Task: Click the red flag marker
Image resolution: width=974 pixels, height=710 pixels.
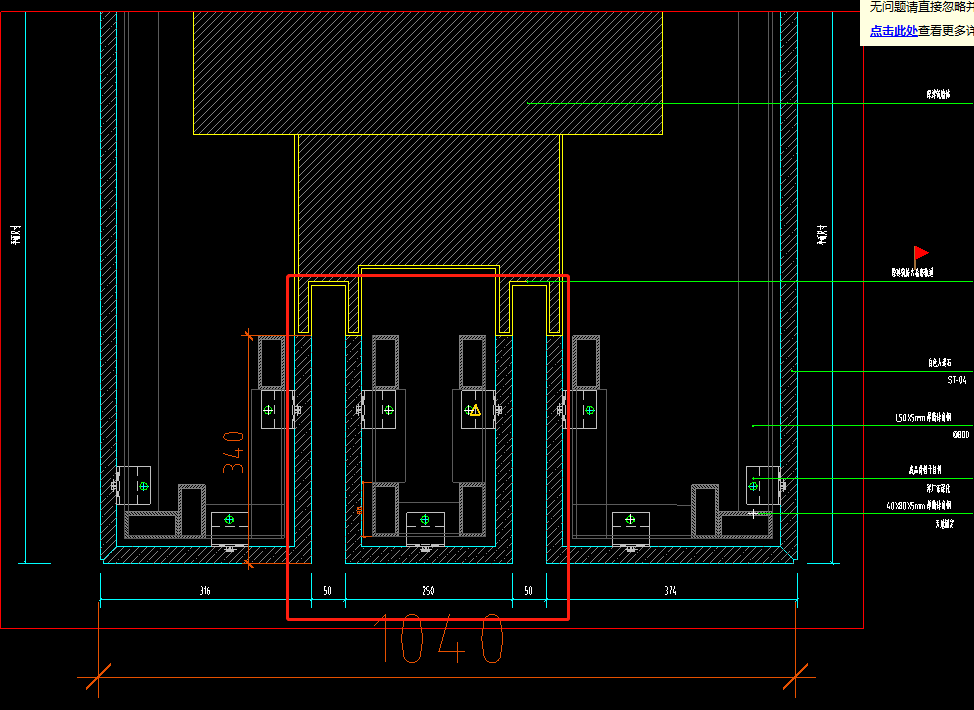Action: coord(920,254)
